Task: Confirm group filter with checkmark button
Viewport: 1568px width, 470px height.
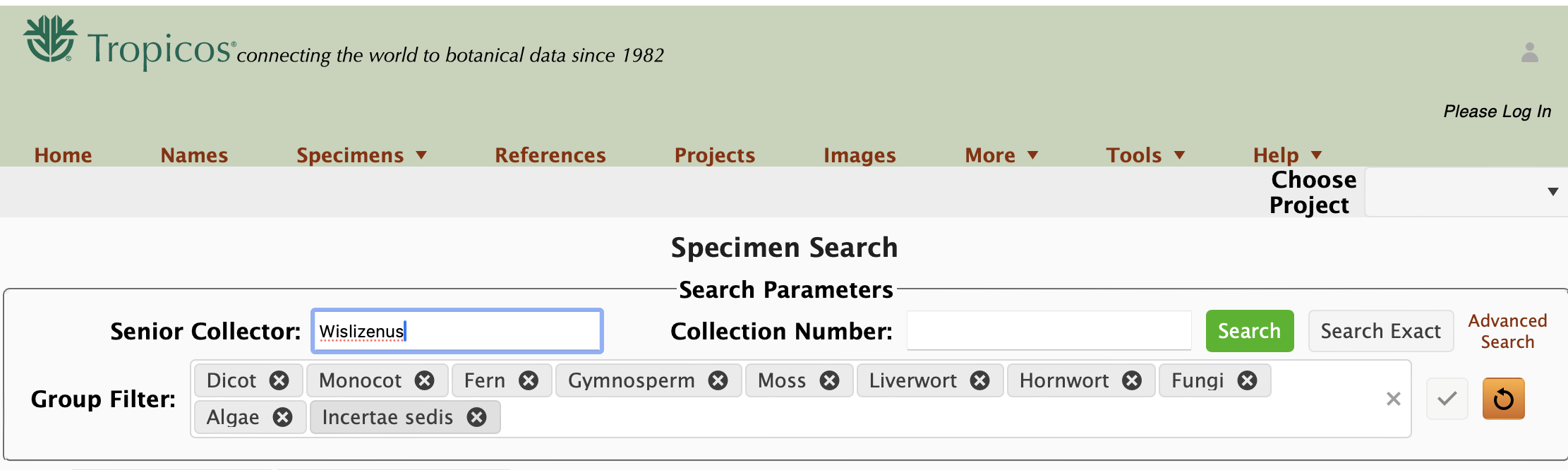Action: tap(1447, 399)
